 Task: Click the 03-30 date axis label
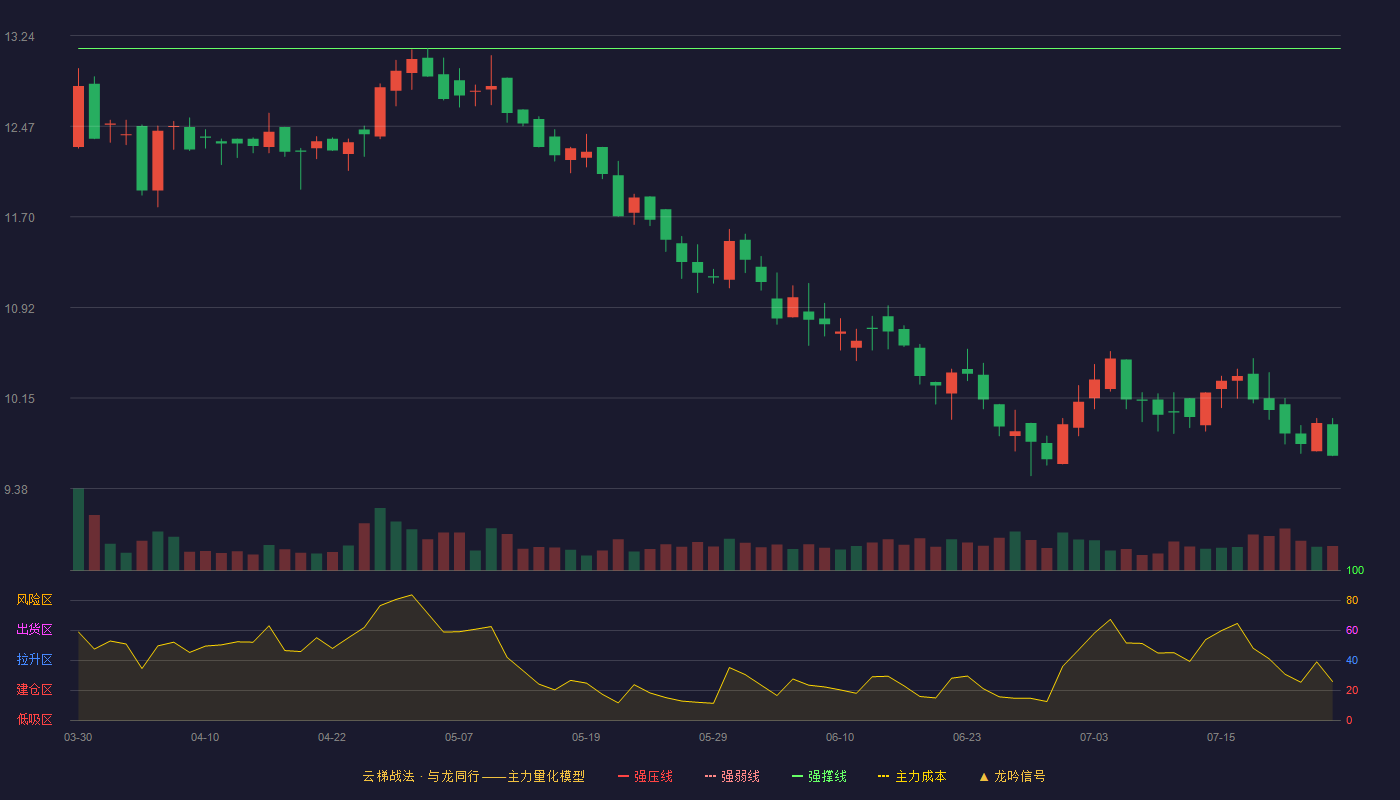tap(78, 737)
